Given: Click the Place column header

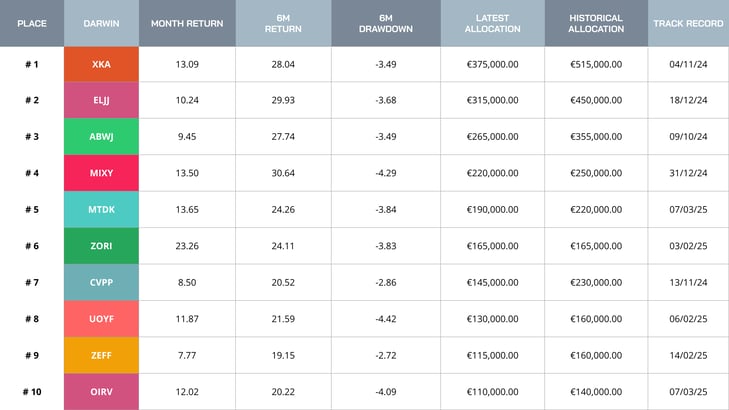Looking at the screenshot, I should (x=32, y=23).
